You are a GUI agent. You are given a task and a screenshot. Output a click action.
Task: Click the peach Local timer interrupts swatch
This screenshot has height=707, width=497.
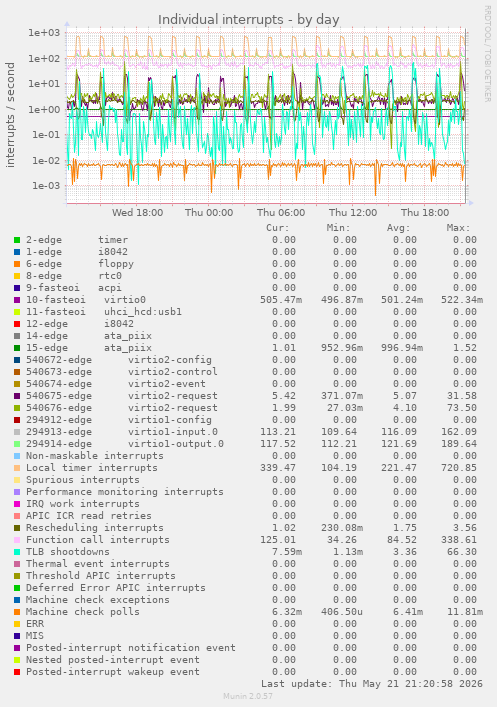tap(17, 468)
